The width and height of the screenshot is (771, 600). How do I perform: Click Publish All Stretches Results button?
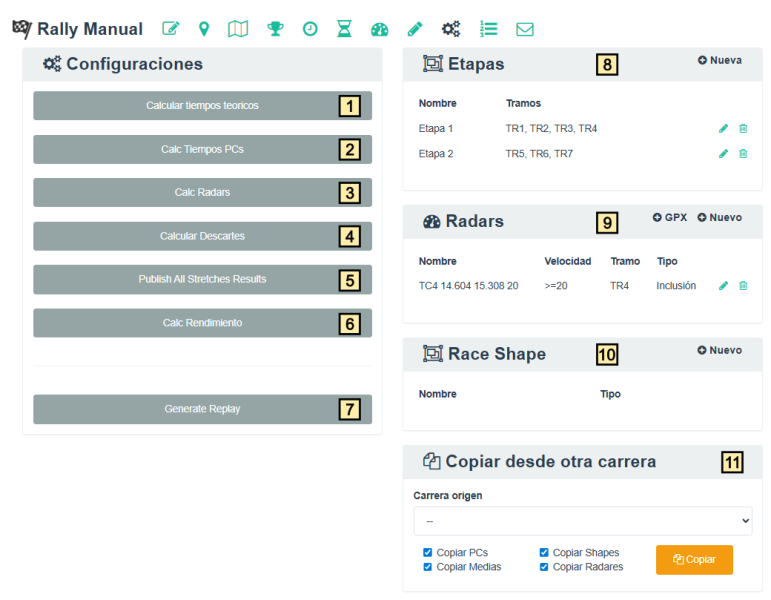click(x=203, y=279)
